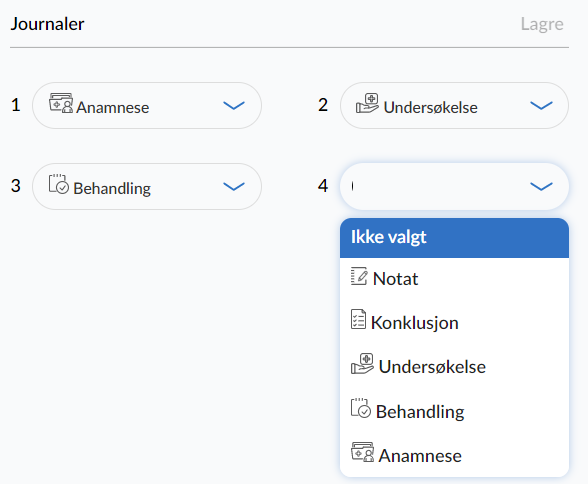
Task: Choose 'Behandling' in the open list
Action: (x=454, y=411)
